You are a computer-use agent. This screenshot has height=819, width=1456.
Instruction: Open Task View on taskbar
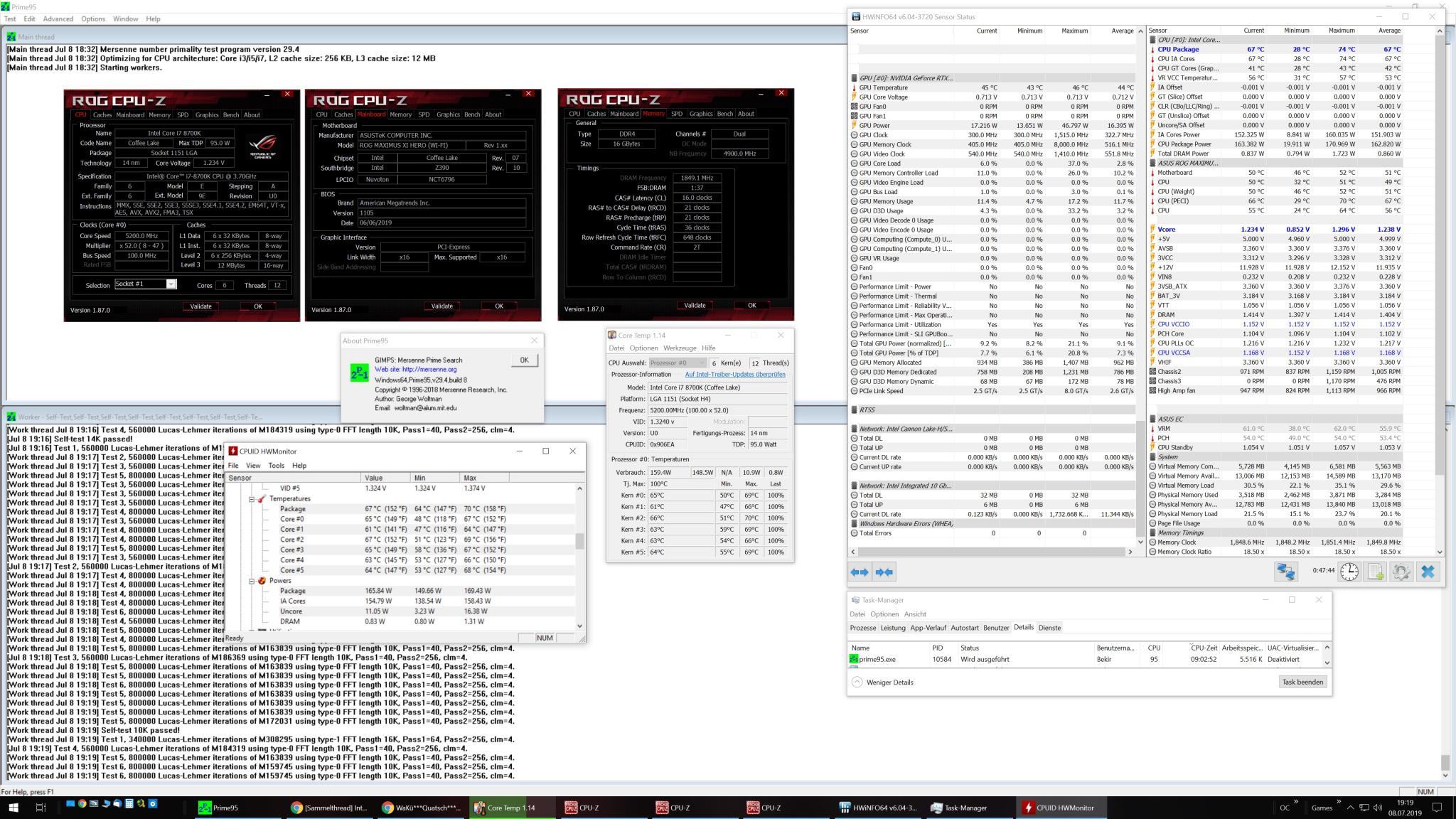coord(41,808)
